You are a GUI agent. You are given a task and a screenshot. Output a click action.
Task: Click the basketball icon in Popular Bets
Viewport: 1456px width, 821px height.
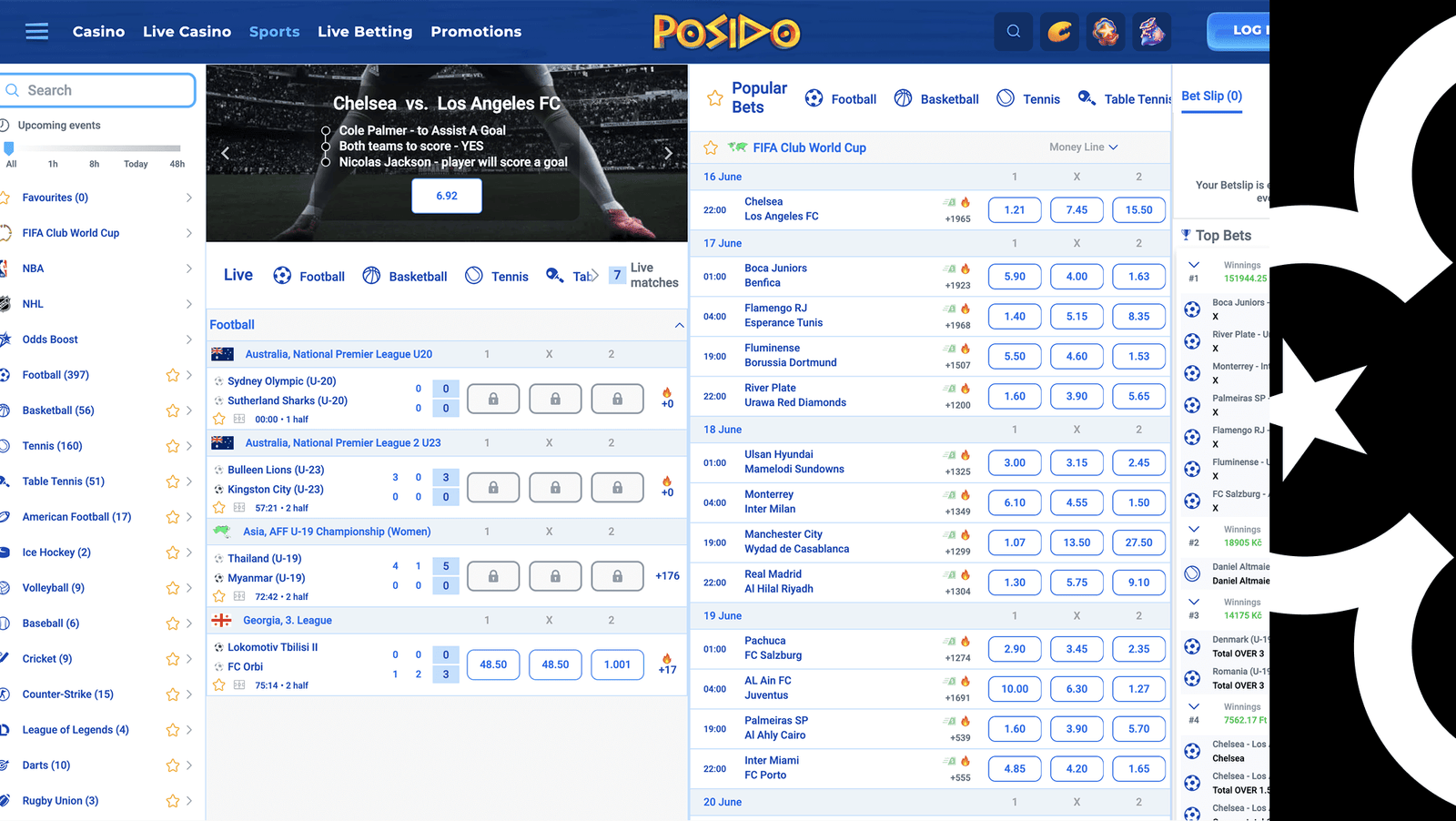[x=903, y=98]
